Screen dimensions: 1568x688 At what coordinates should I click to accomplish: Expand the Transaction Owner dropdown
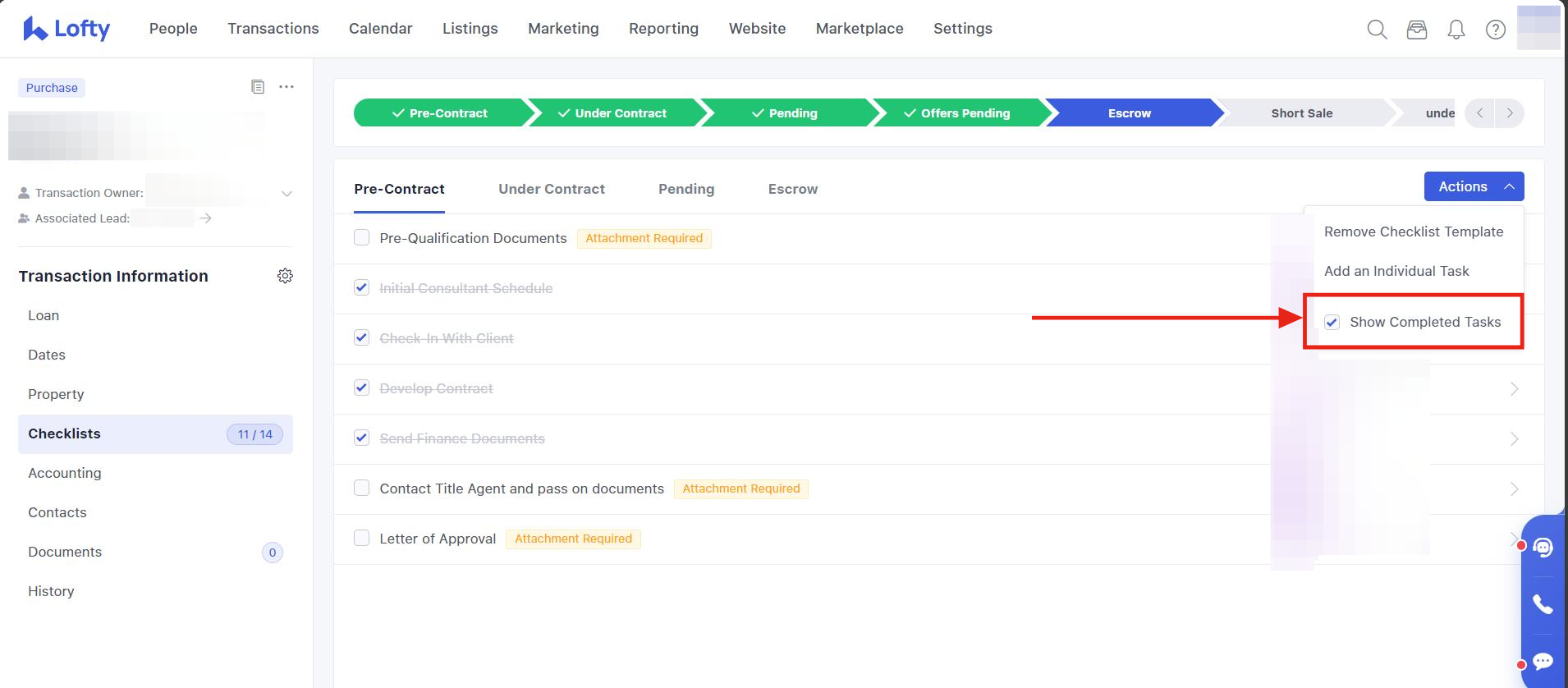coord(287,194)
